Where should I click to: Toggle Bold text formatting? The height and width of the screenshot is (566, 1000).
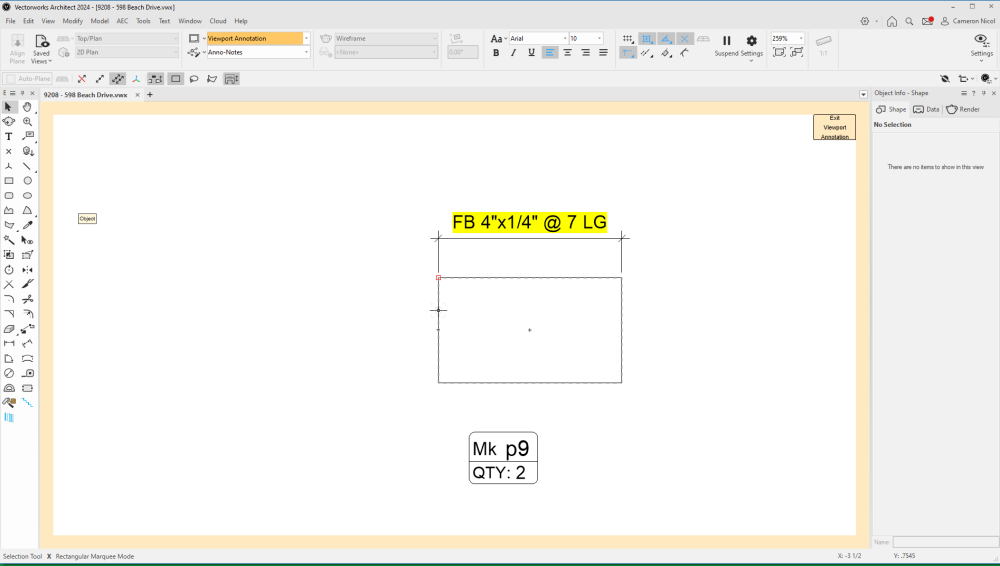(x=496, y=53)
